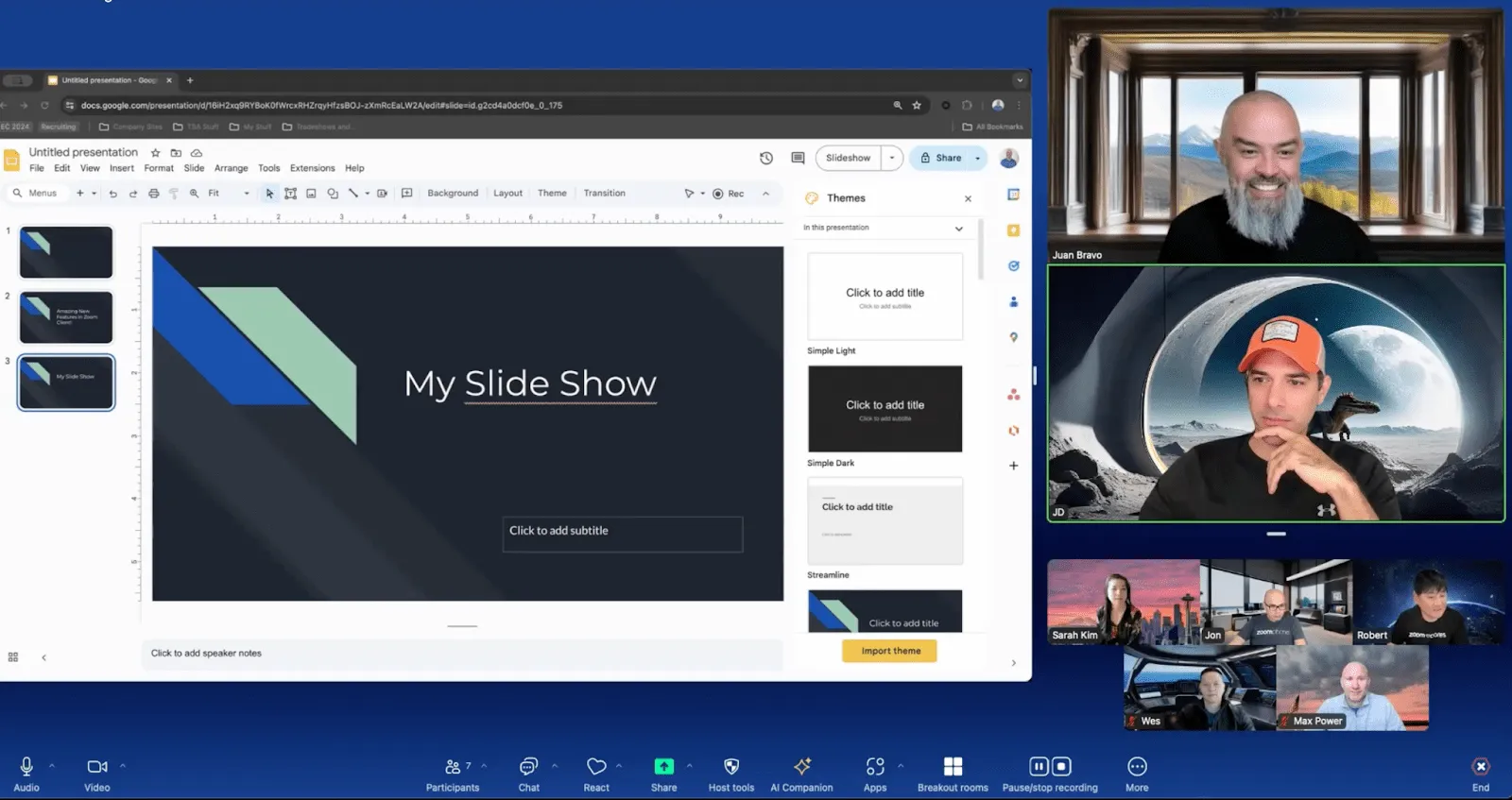Click Zoom Share screen button
Viewport: 1512px width, 800px height.
[664, 774]
